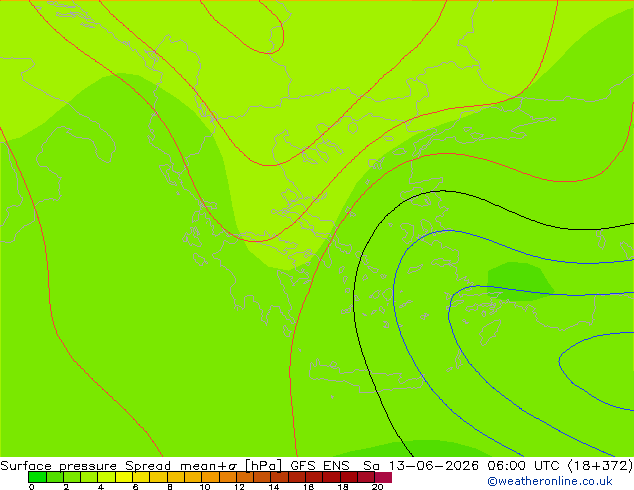This screenshot has height=490, width=634.
Task: Click the rust-colored swatch above label 14
Action: coord(279,477)
